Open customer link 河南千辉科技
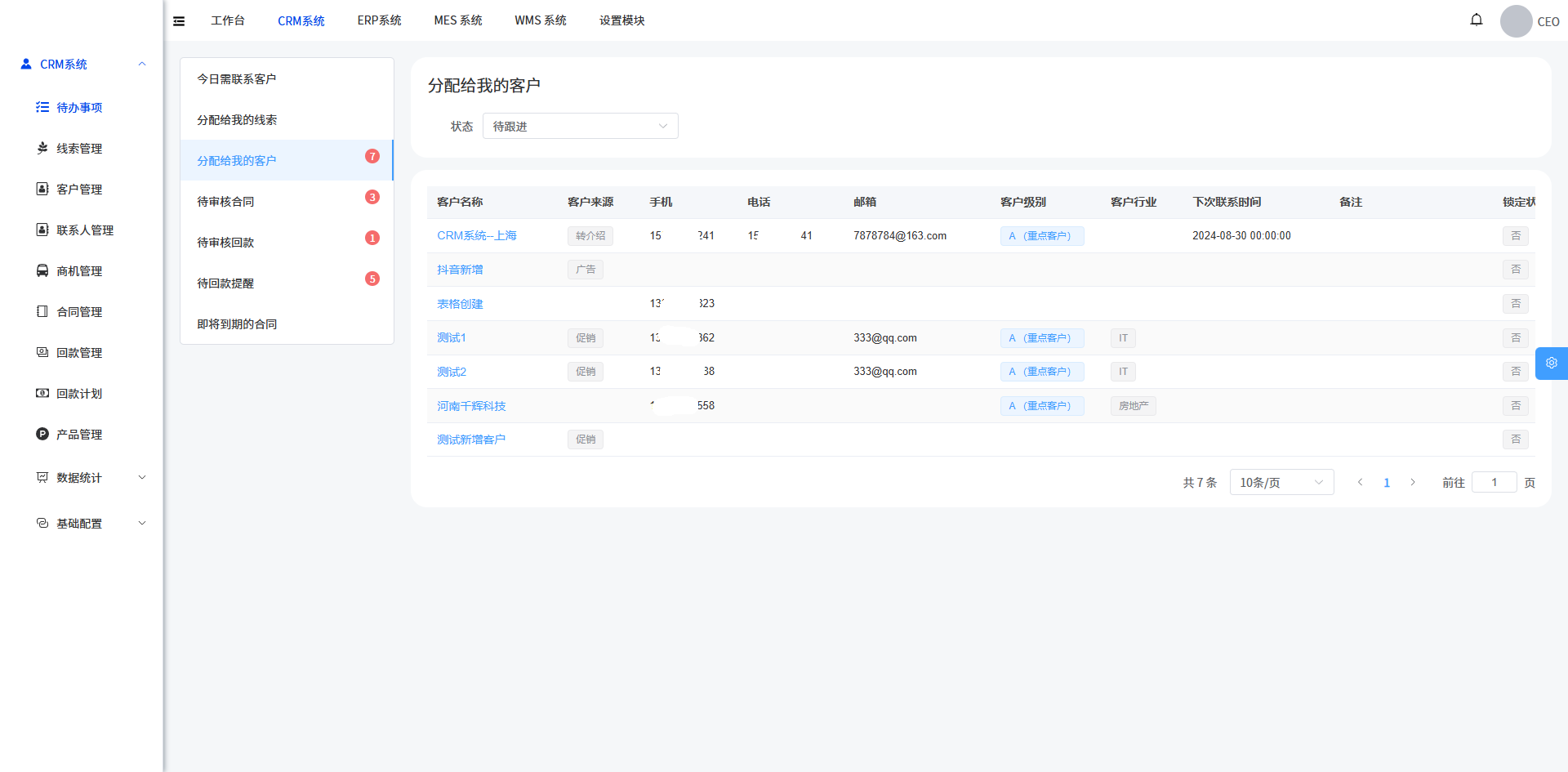The width and height of the screenshot is (1568, 772). tap(471, 406)
